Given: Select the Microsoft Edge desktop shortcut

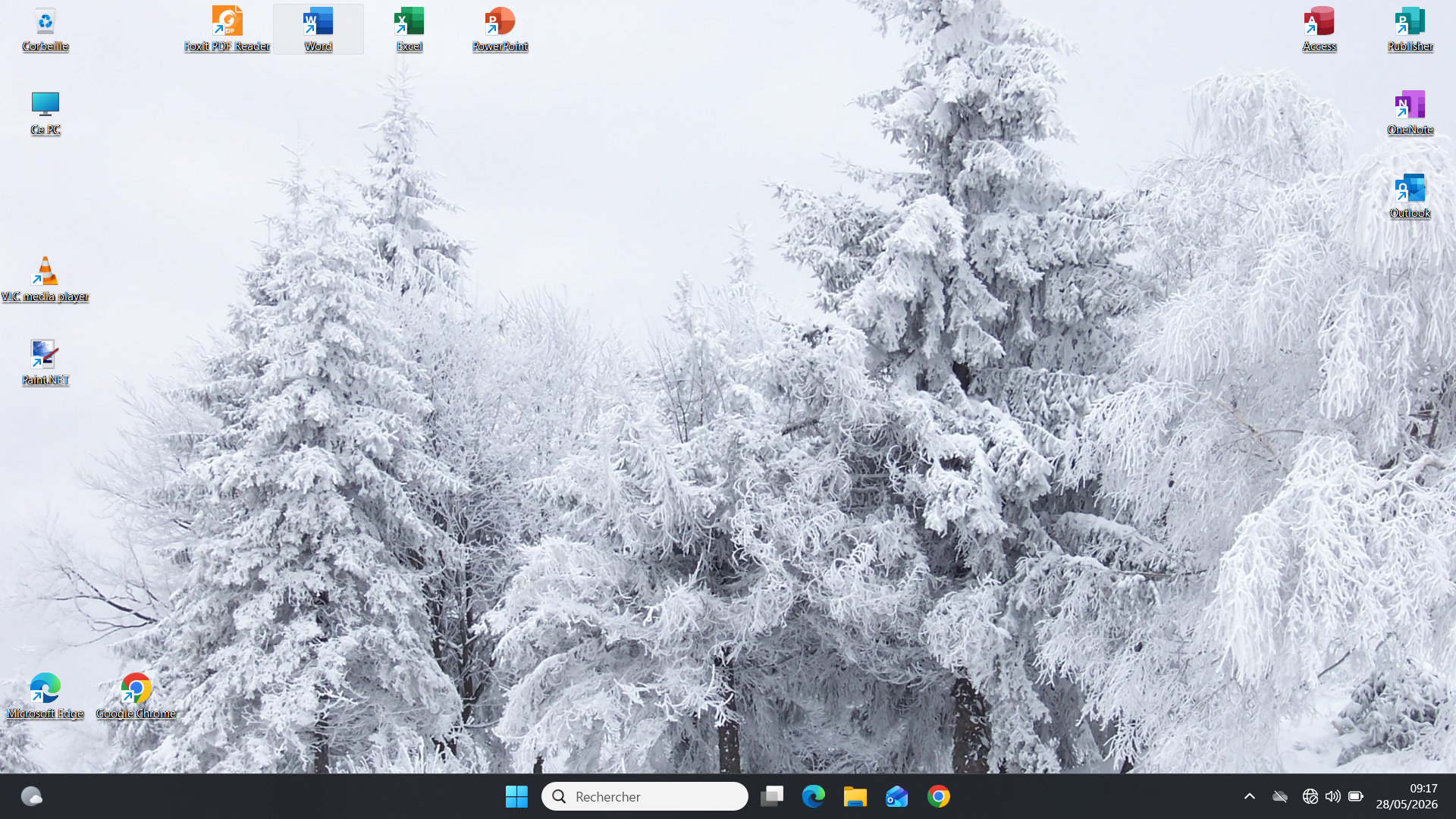Looking at the screenshot, I should coord(45,697).
